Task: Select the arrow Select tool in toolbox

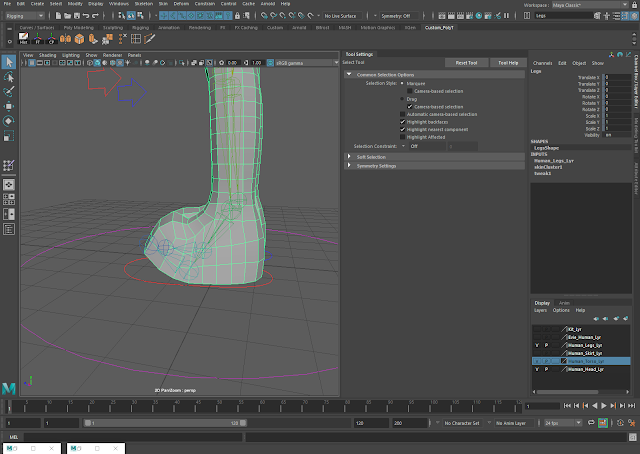Action: pyautogui.click(x=9, y=62)
